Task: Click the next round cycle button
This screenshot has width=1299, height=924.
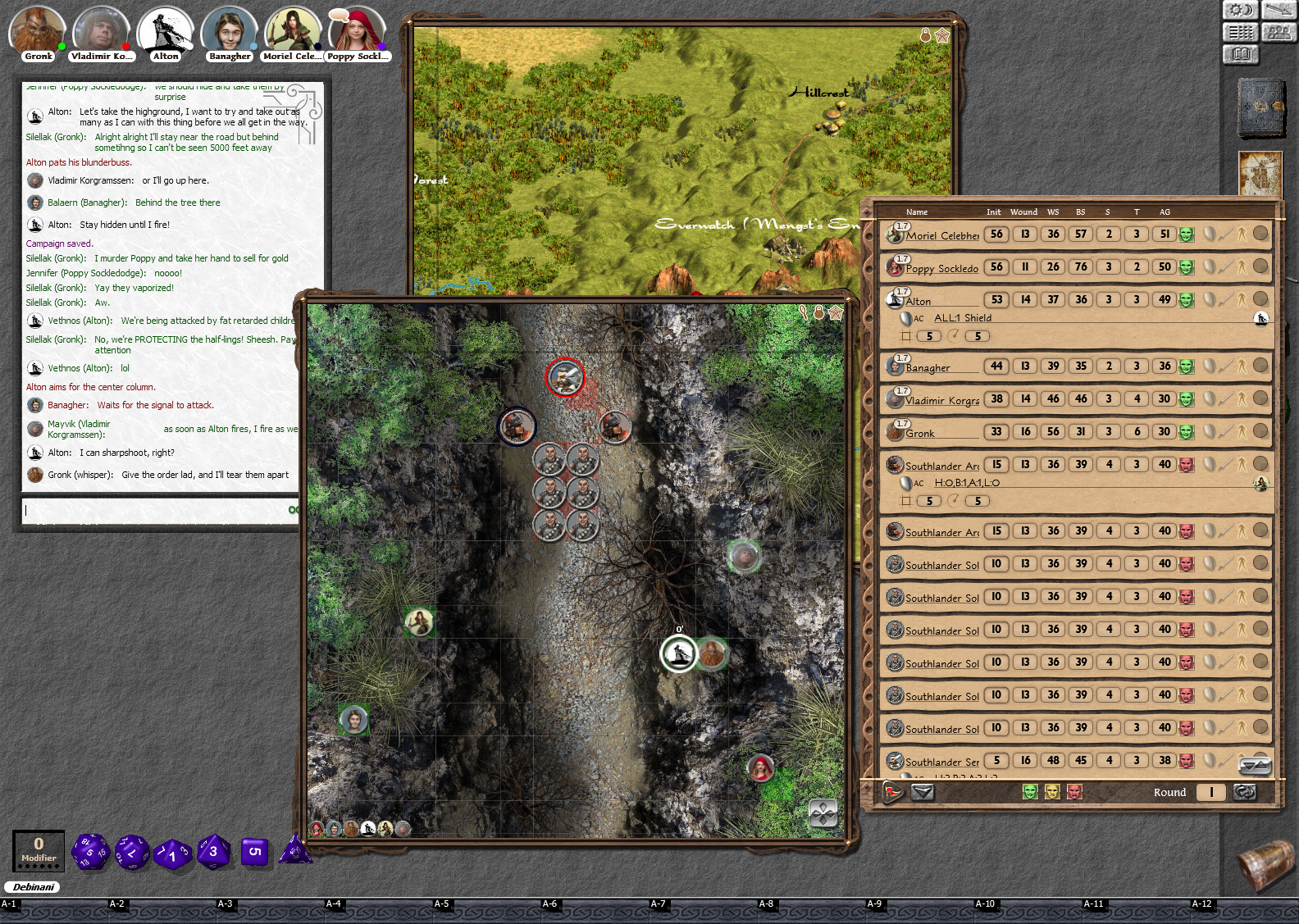Action: (1245, 792)
